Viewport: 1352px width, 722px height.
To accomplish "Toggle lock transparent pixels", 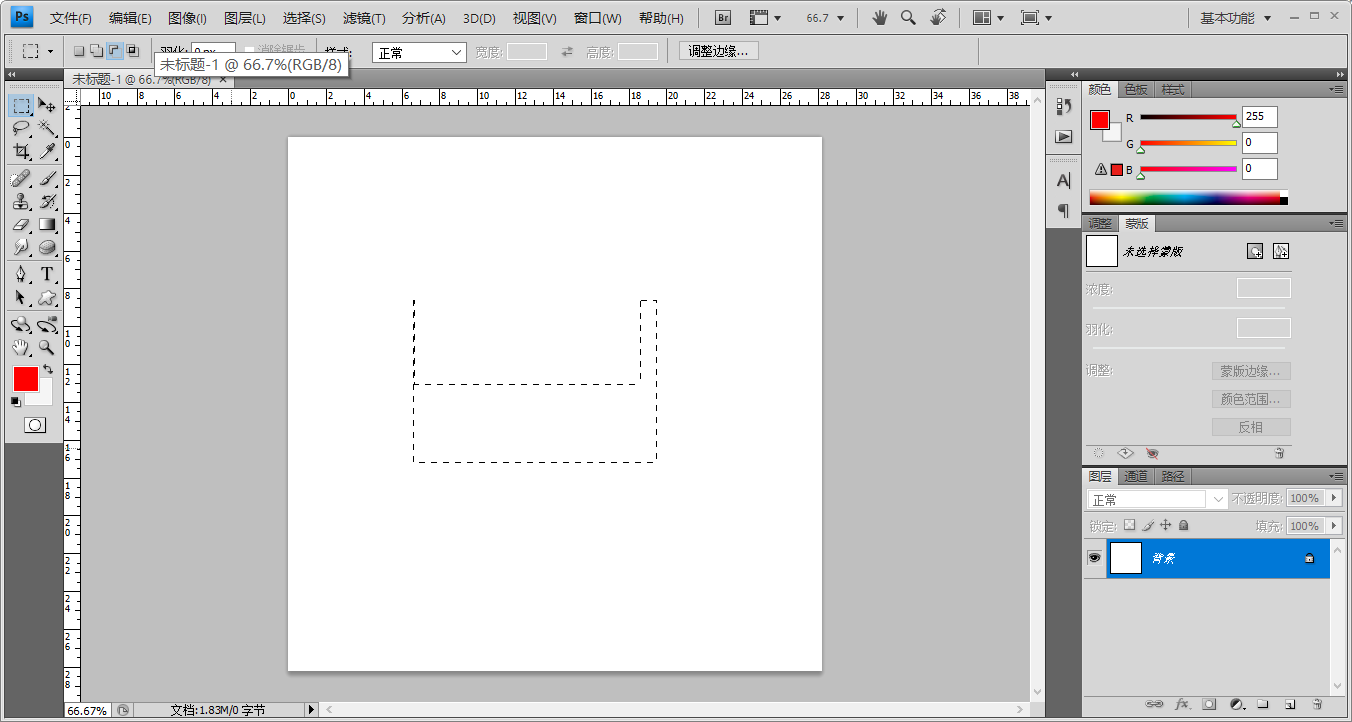I will click(x=1130, y=525).
